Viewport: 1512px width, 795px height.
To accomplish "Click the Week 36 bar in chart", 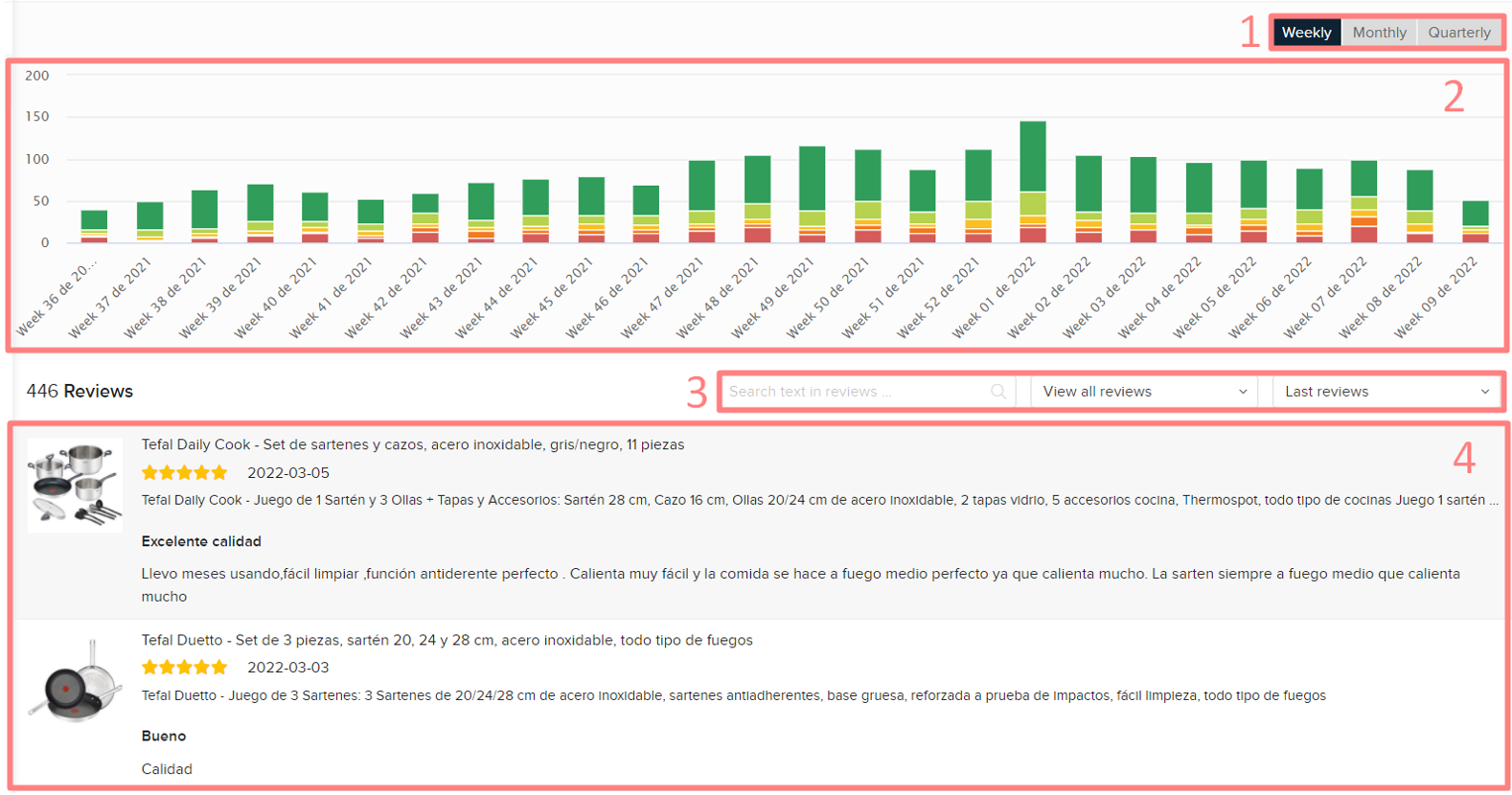I will click(94, 227).
